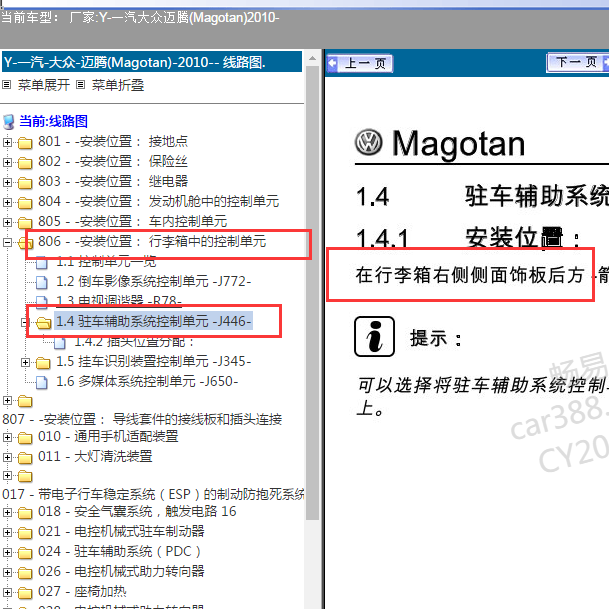Select the title Y-一汽-大众-迈腾 线路图 header
Screen dimensions: 609x609
[x=152, y=62]
